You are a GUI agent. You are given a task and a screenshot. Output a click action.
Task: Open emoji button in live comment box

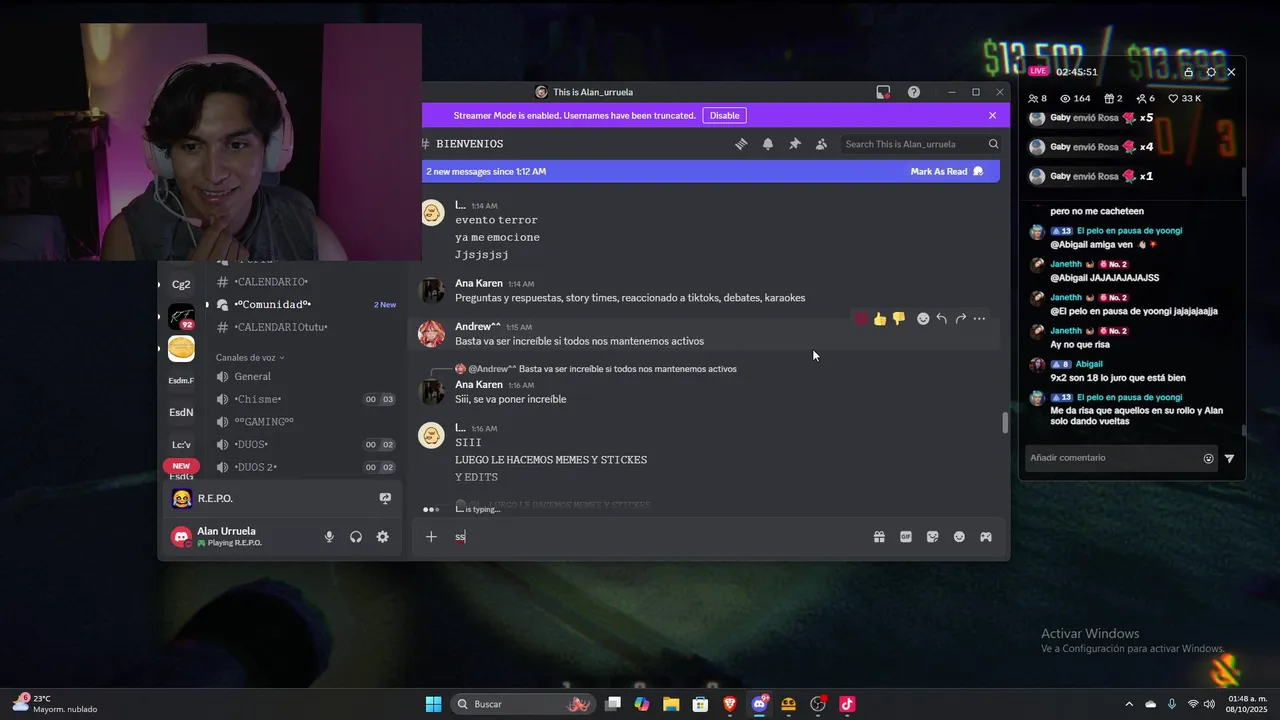point(1209,458)
